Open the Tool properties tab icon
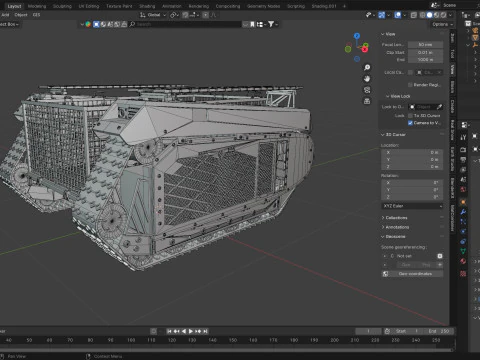Viewport: 480px width, 360px height. click(463, 137)
